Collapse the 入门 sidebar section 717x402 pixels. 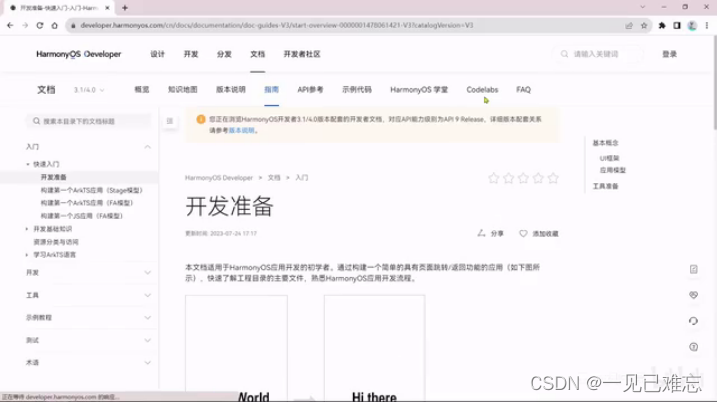147,147
